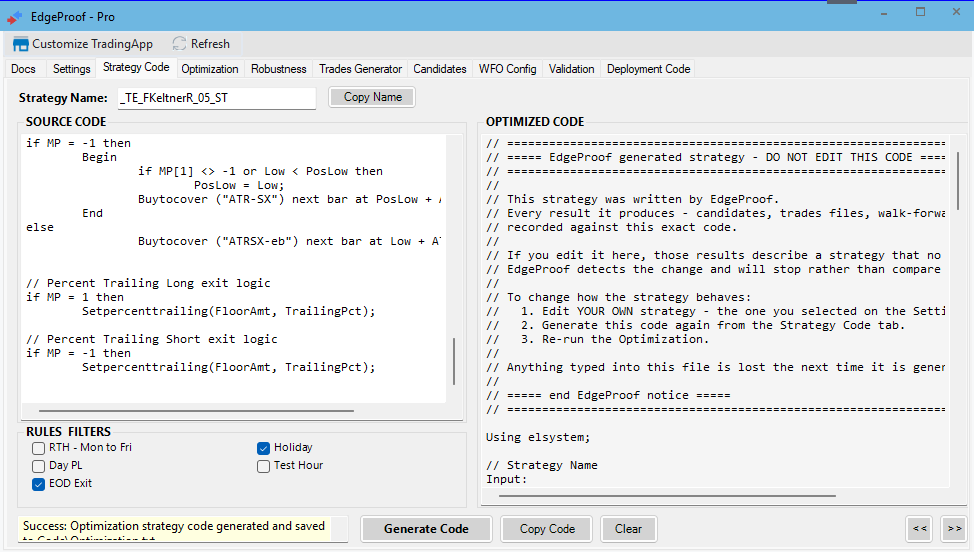974x552 pixels.
Task: Enable the Test Hour checkbox
Action: point(263,466)
